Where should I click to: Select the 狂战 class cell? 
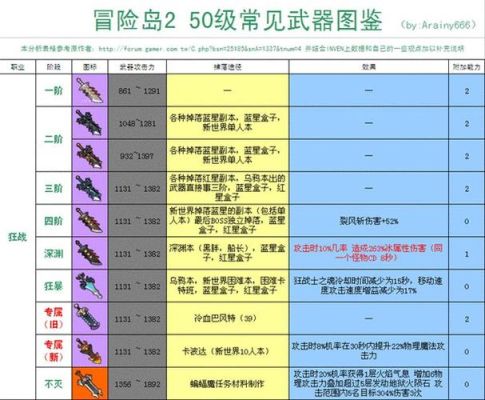click(x=17, y=237)
